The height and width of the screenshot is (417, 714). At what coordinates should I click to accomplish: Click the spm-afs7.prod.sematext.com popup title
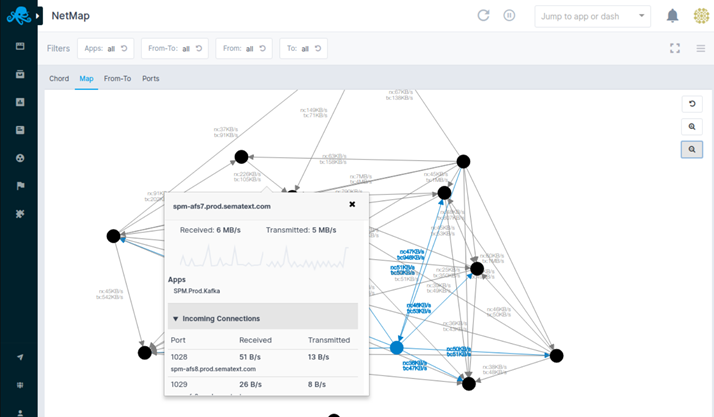click(x=222, y=206)
